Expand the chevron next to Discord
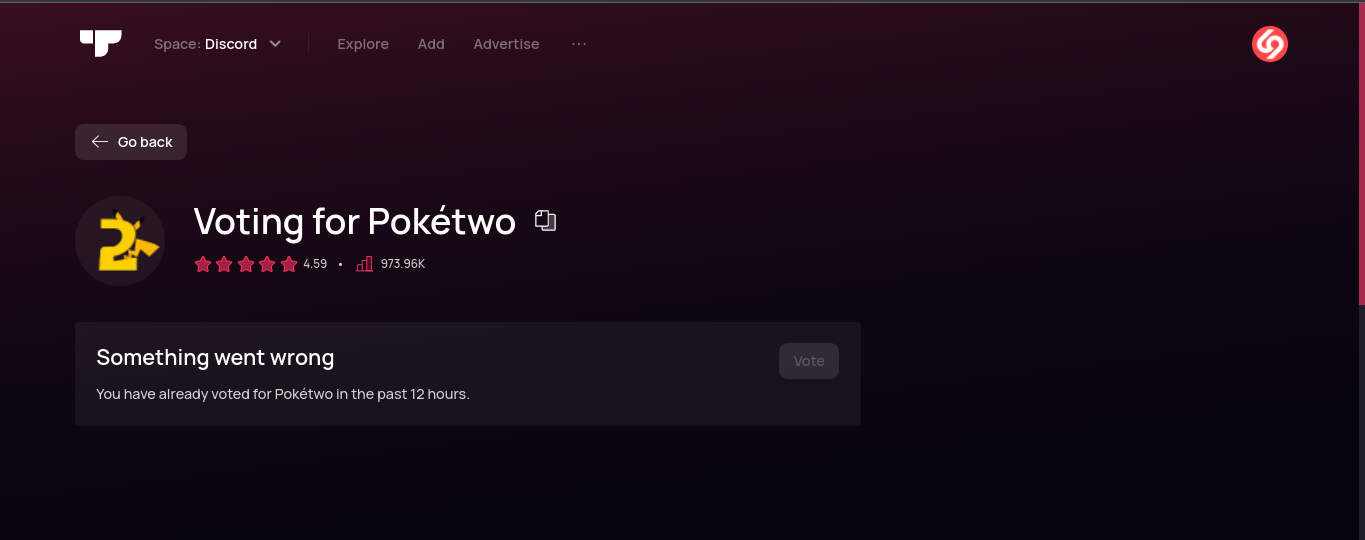1365x540 pixels. (276, 44)
